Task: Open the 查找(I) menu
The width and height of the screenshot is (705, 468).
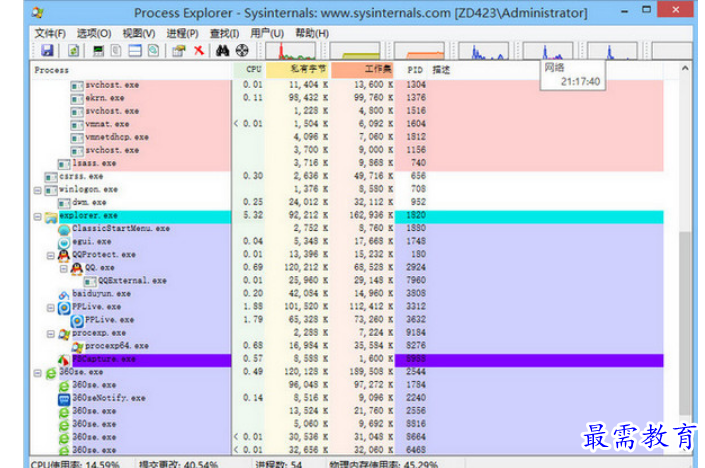Action: click(224, 33)
